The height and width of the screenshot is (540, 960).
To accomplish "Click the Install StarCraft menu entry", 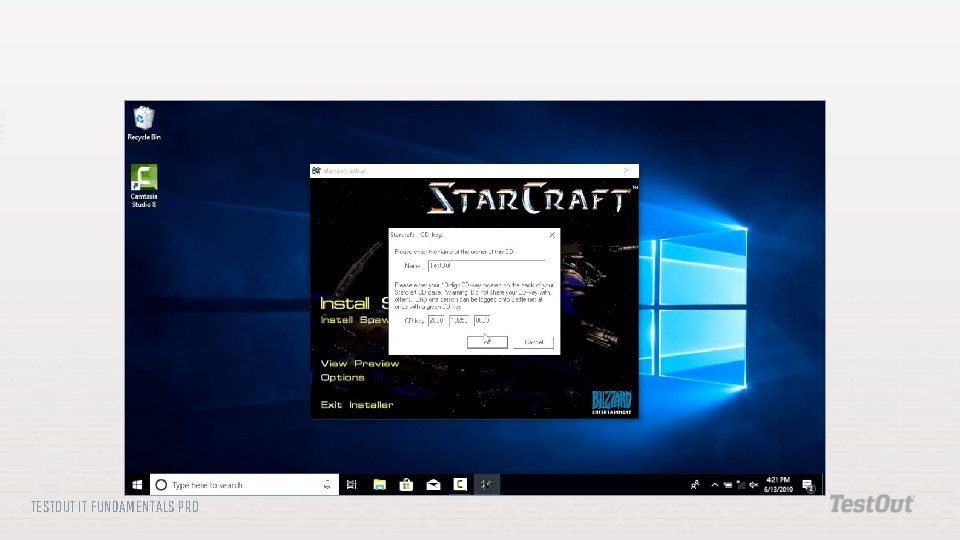I will tap(354, 303).
